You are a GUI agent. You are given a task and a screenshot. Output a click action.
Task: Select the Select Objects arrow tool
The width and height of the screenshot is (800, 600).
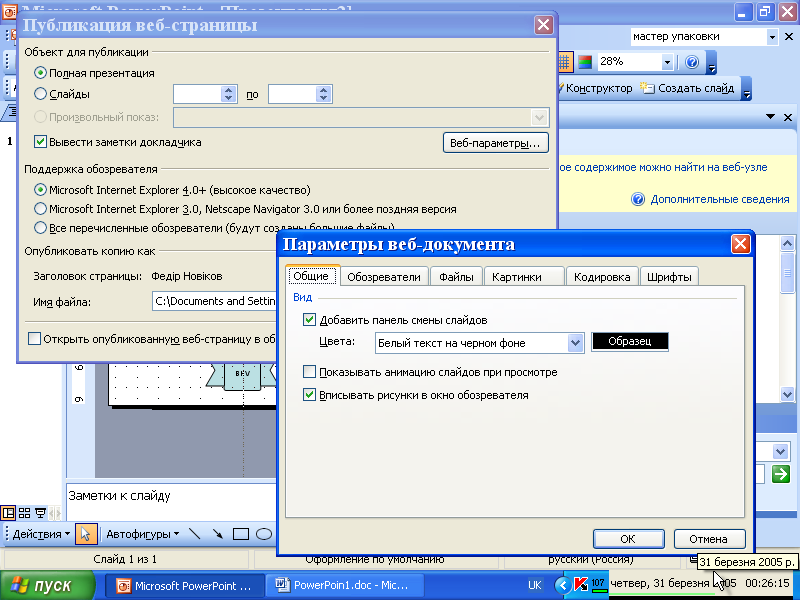pyautogui.click(x=86, y=534)
